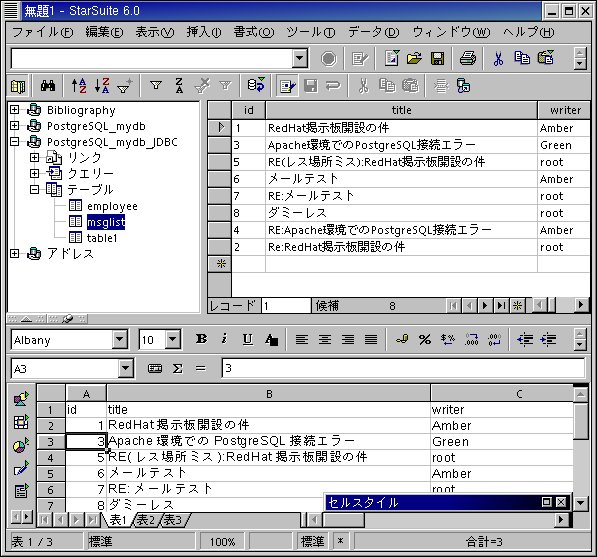Screen dimensions: 597x557
Task: Toggle bold formatting
Action: (x=201, y=338)
